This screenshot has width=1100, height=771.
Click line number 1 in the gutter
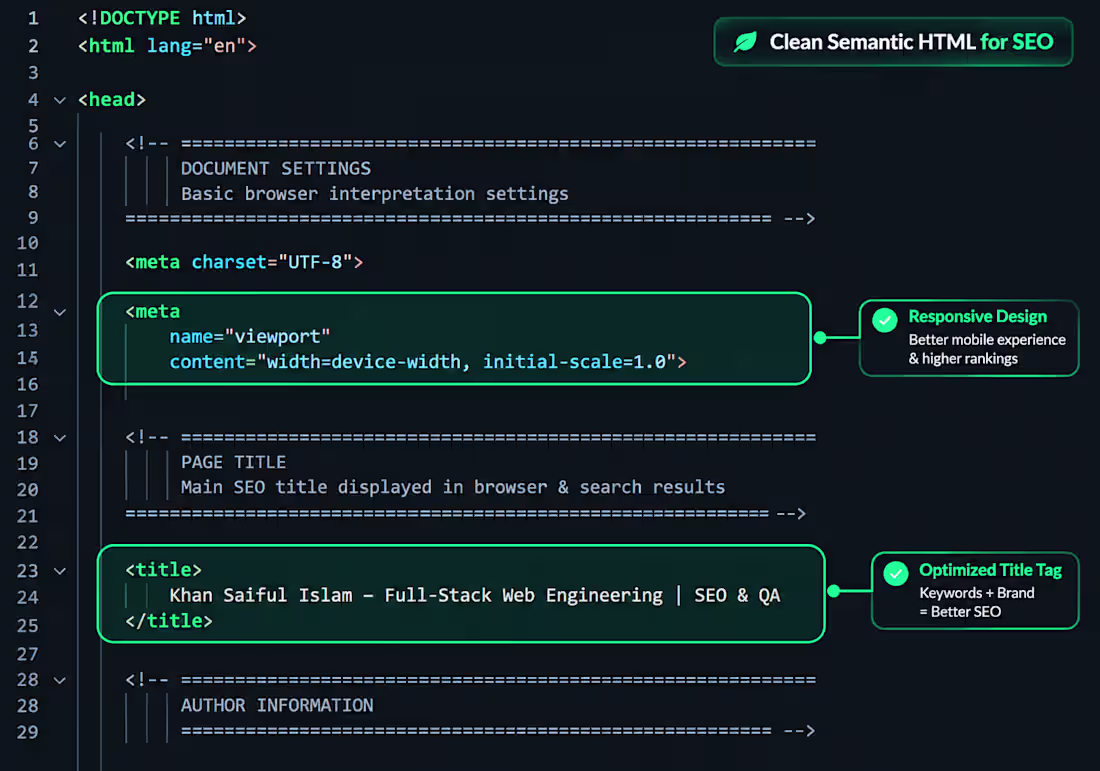[x=33, y=18]
